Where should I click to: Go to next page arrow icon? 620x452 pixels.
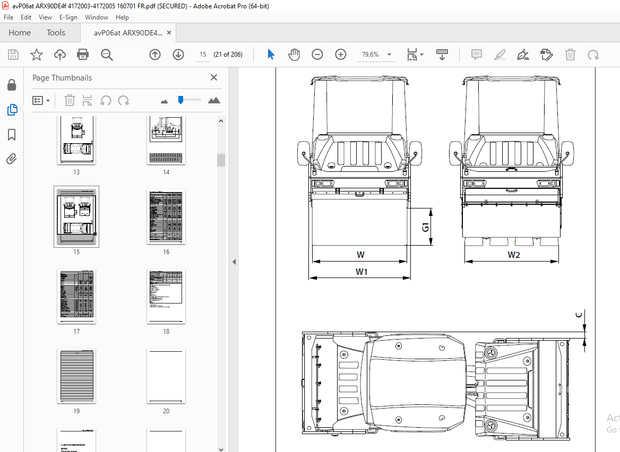click(178, 55)
